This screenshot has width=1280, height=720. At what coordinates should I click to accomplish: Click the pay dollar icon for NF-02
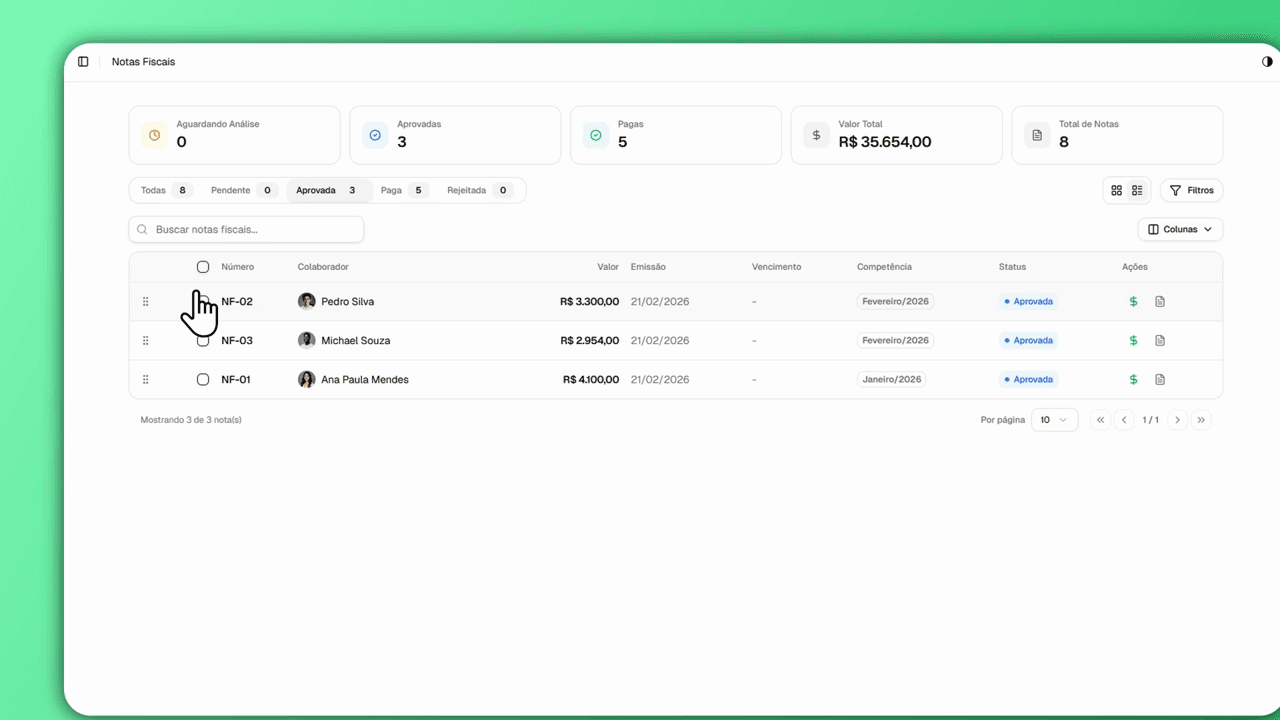pos(1133,301)
